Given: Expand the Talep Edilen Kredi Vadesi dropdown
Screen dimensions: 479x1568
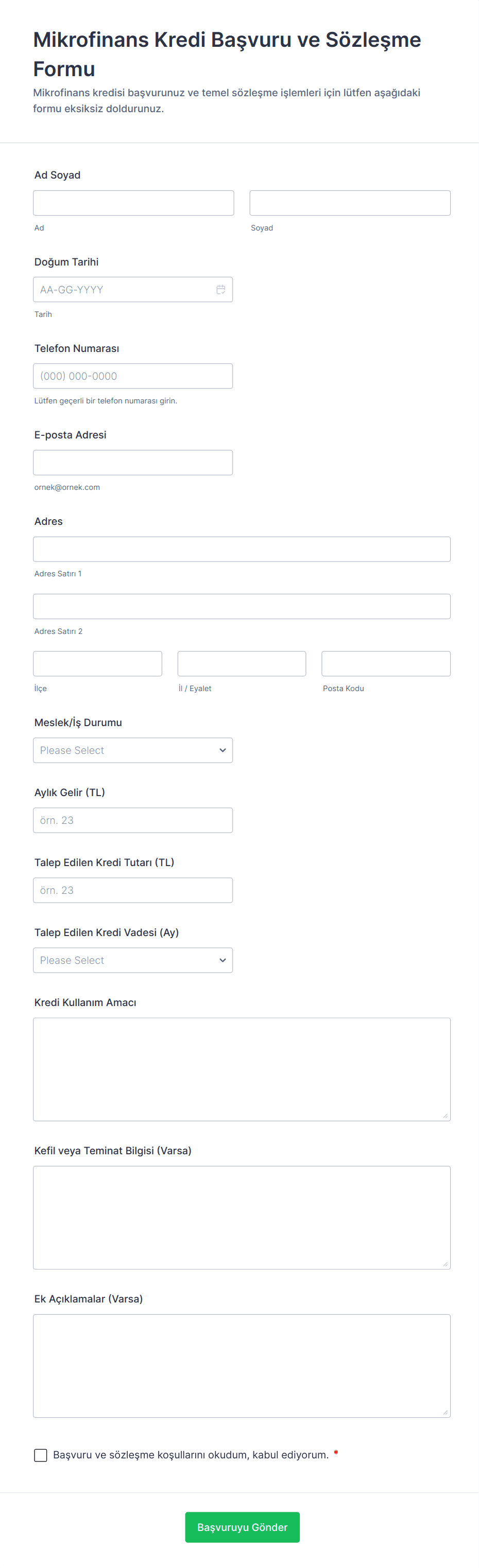Looking at the screenshot, I should 133,961.
